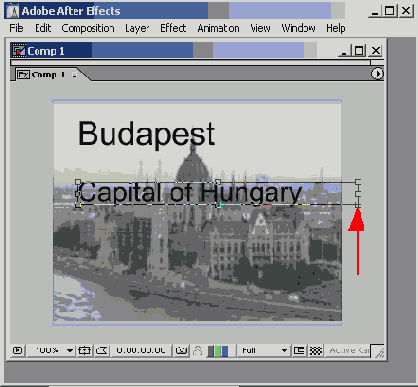Open the Composition menu
This screenshot has width=418, height=387.
pyautogui.click(x=88, y=28)
